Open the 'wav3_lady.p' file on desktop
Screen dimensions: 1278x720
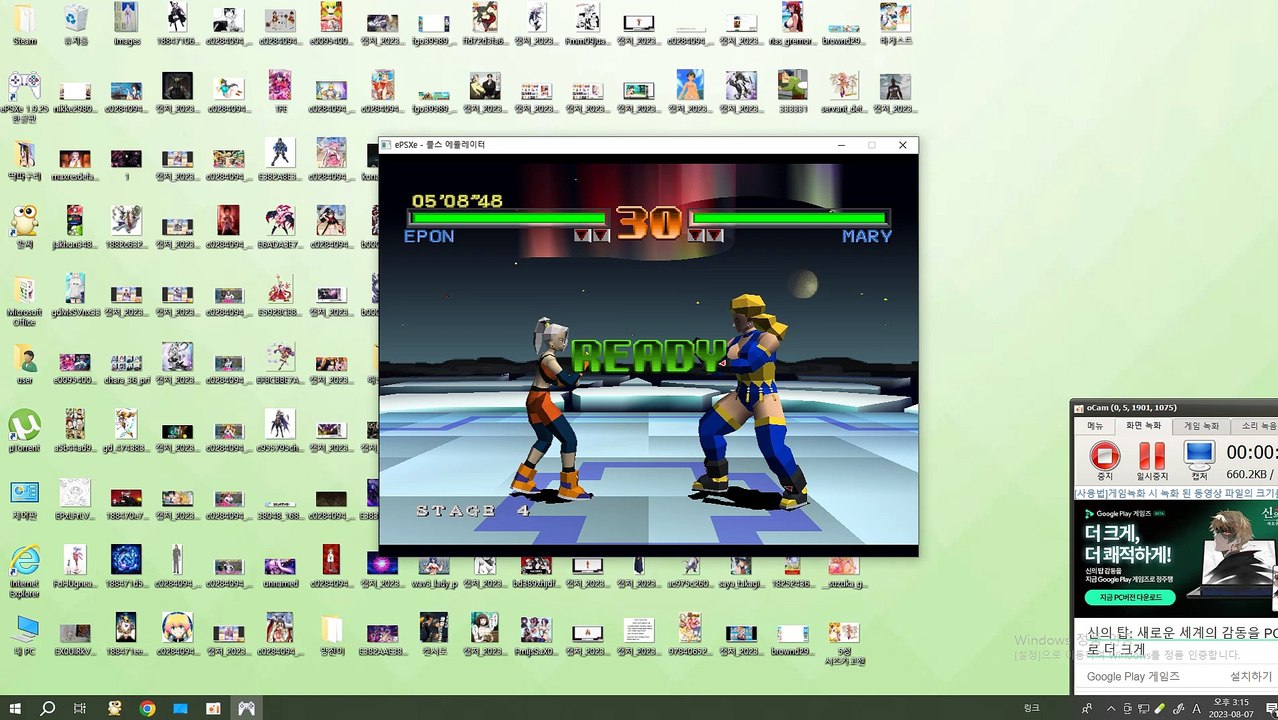pyautogui.click(x=433, y=572)
